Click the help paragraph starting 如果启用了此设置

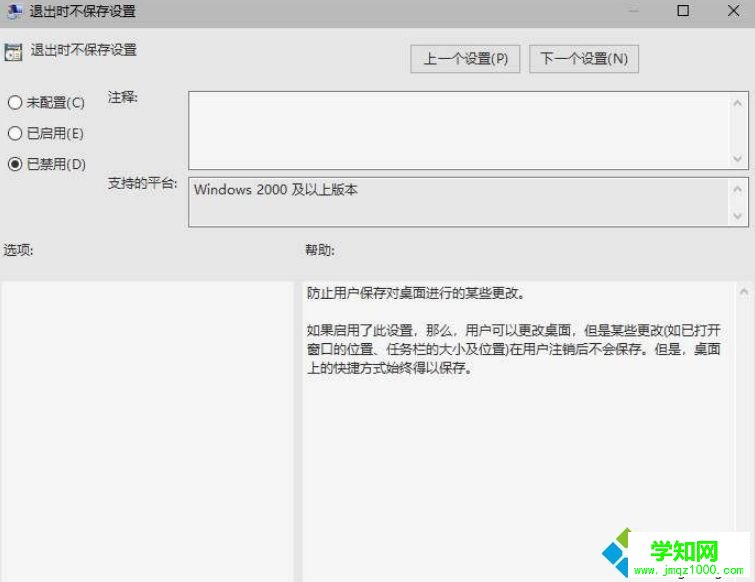(x=514, y=349)
